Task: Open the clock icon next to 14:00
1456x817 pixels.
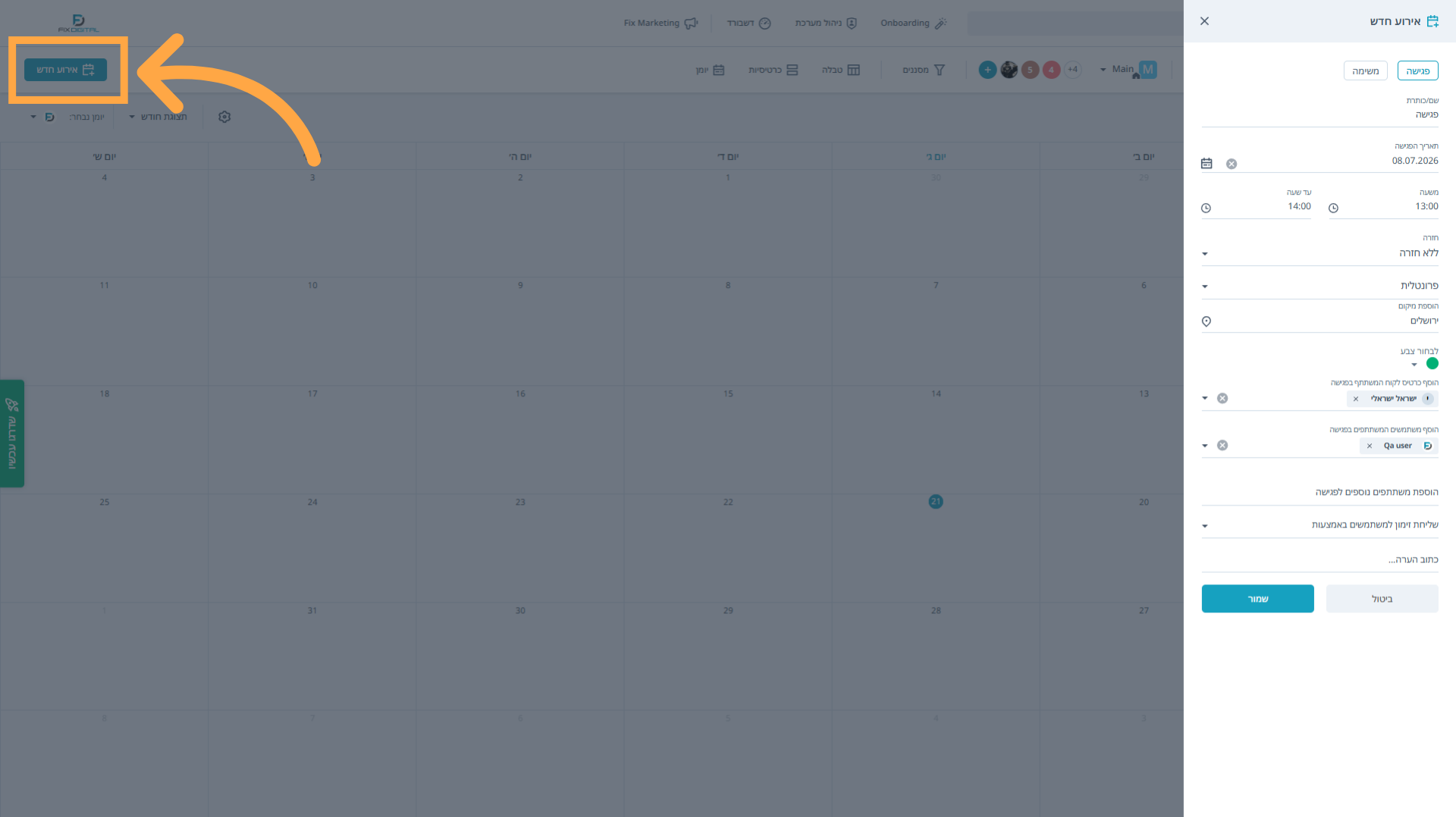Action: coord(1206,208)
